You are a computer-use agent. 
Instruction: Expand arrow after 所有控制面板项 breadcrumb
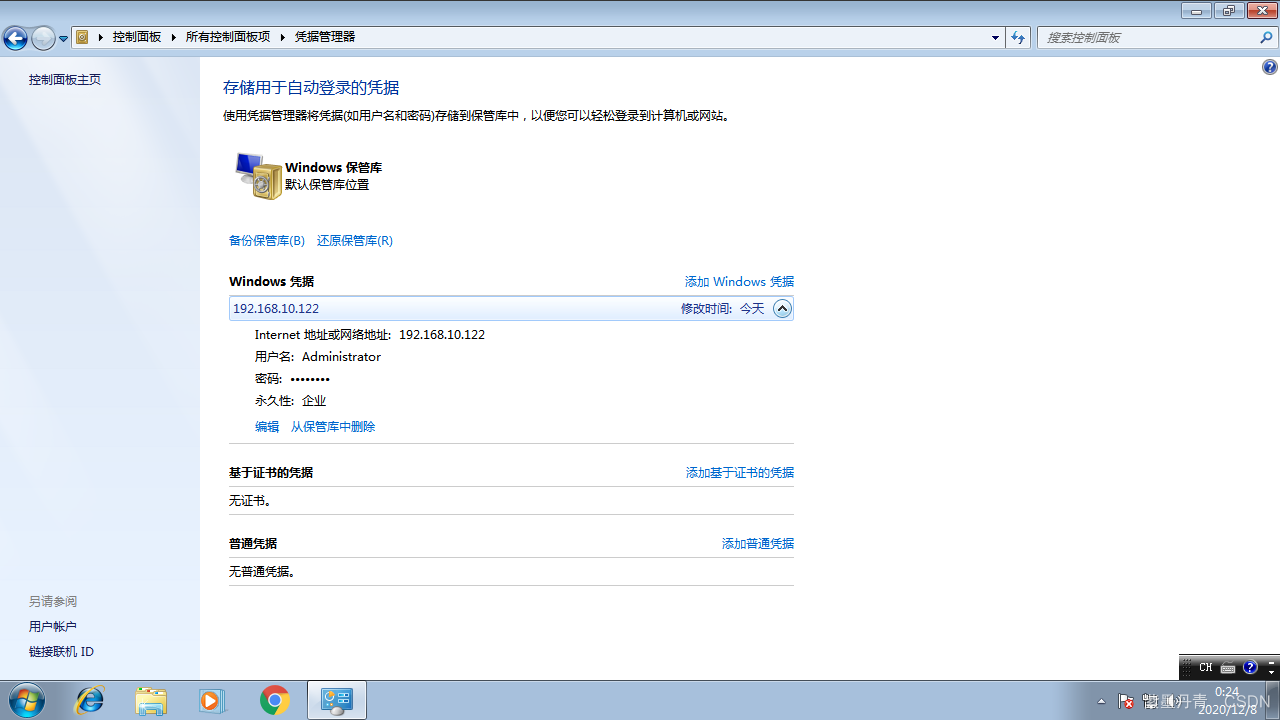pyautogui.click(x=283, y=37)
